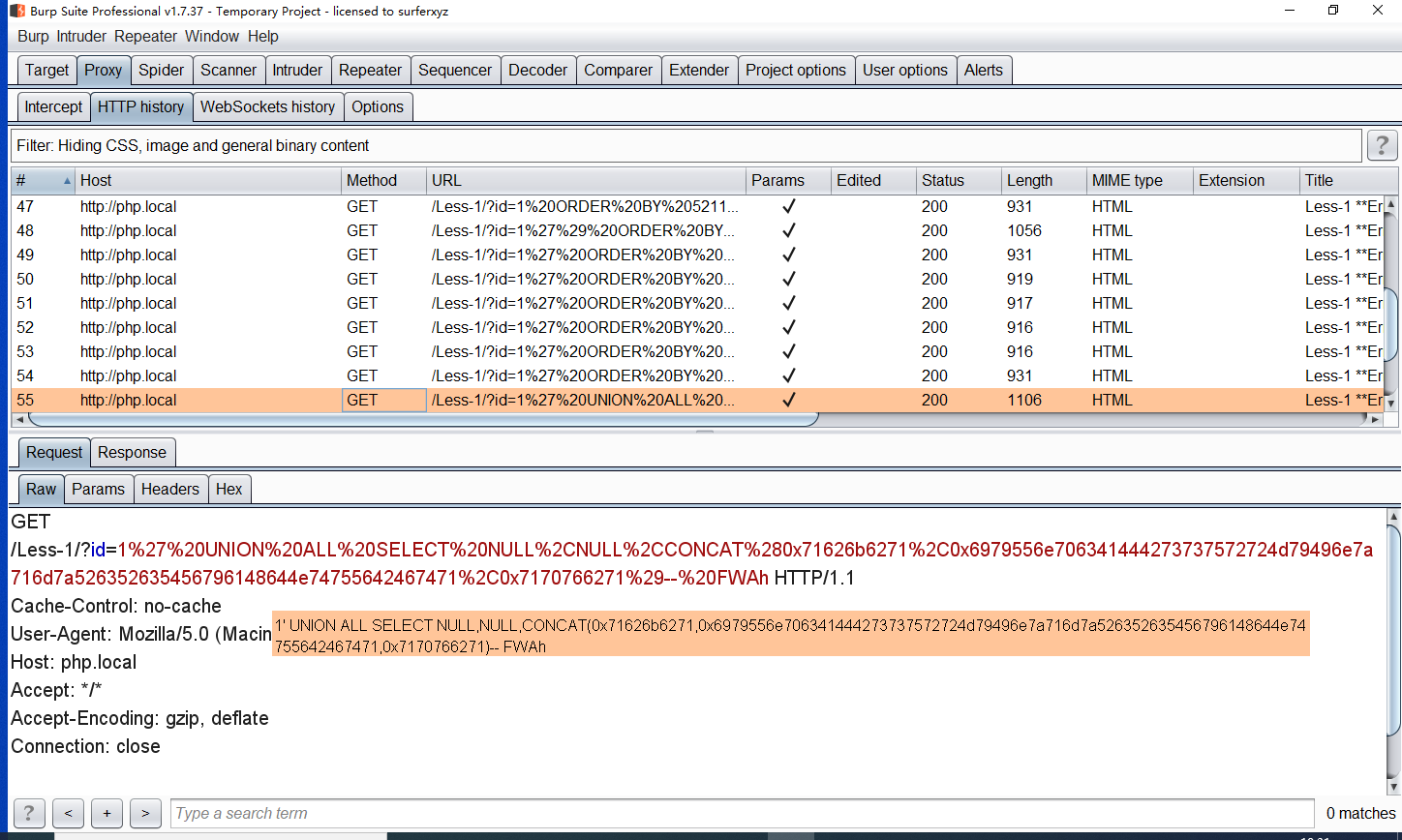Select history row number 50
This screenshot has width=1402, height=840.
[x=697, y=279]
